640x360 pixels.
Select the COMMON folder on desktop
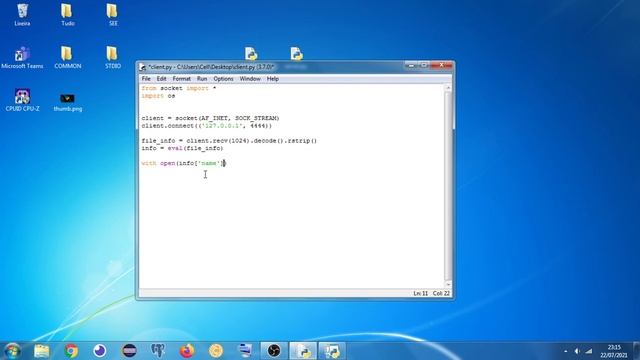pos(67,58)
